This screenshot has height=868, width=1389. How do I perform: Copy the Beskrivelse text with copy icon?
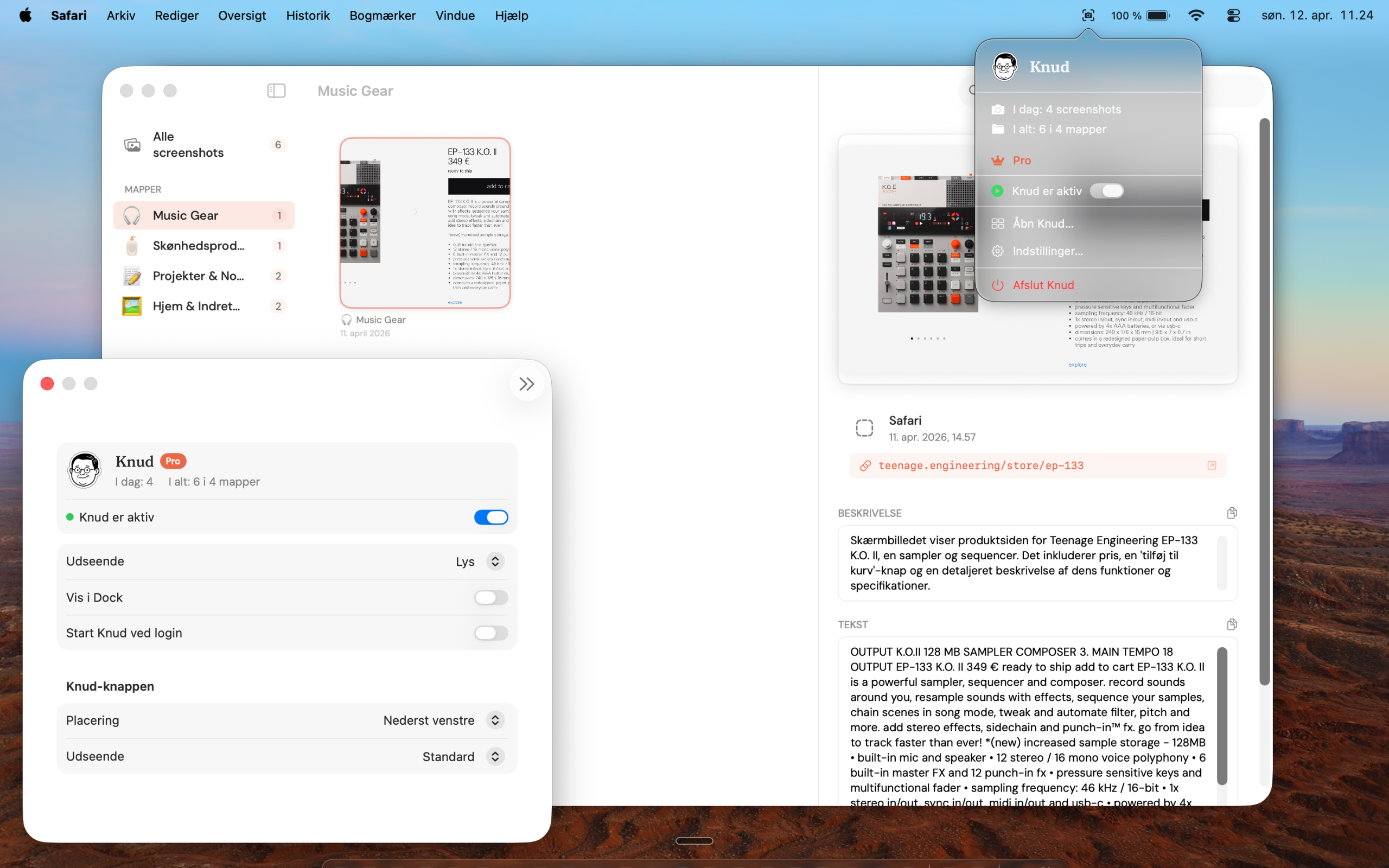click(x=1232, y=513)
